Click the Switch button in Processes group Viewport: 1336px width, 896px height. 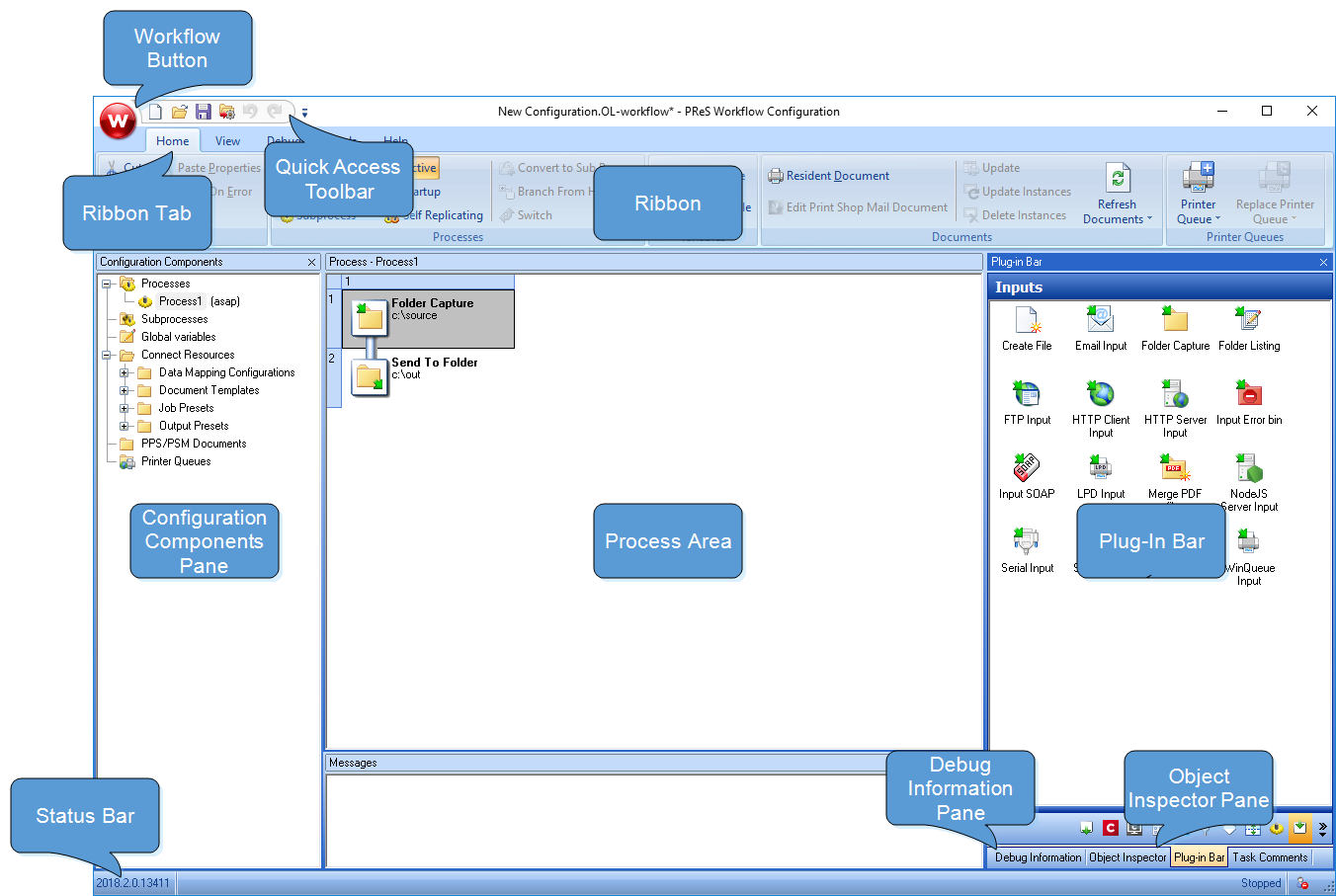point(526,215)
